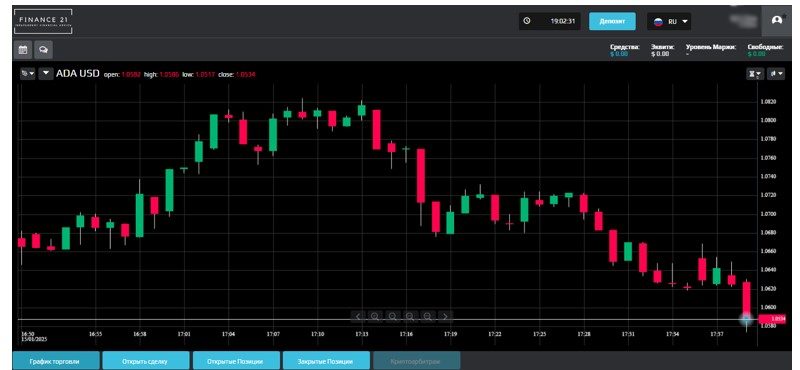Click the clock icon beside the time

click(527, 21)
